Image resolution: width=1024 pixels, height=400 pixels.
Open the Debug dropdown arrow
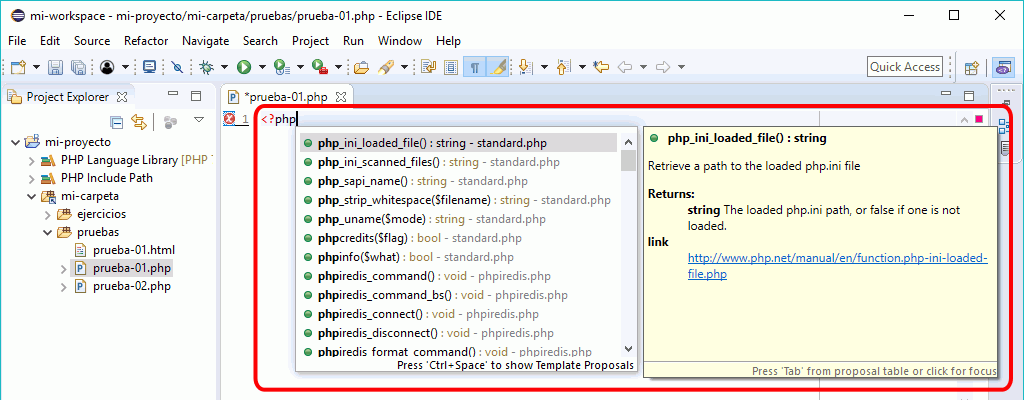coord(224,67)
